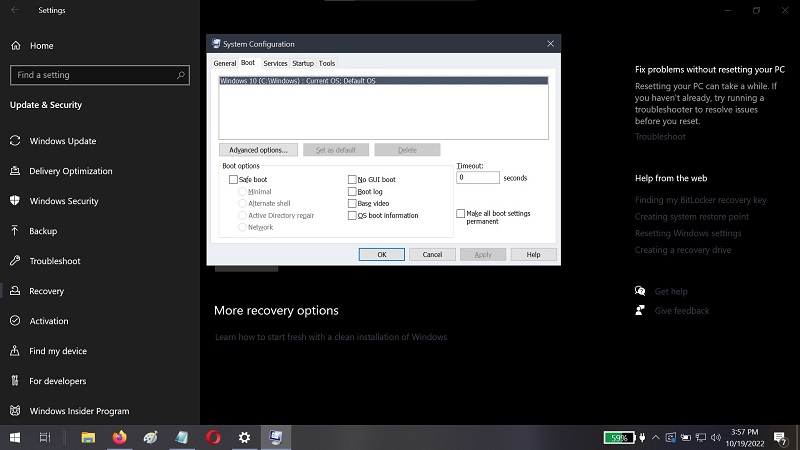Image resolution: width=800 pixels, height=450 pixels.
Task: Click the search magnifier in Find a setting
Action: [181, 75]
